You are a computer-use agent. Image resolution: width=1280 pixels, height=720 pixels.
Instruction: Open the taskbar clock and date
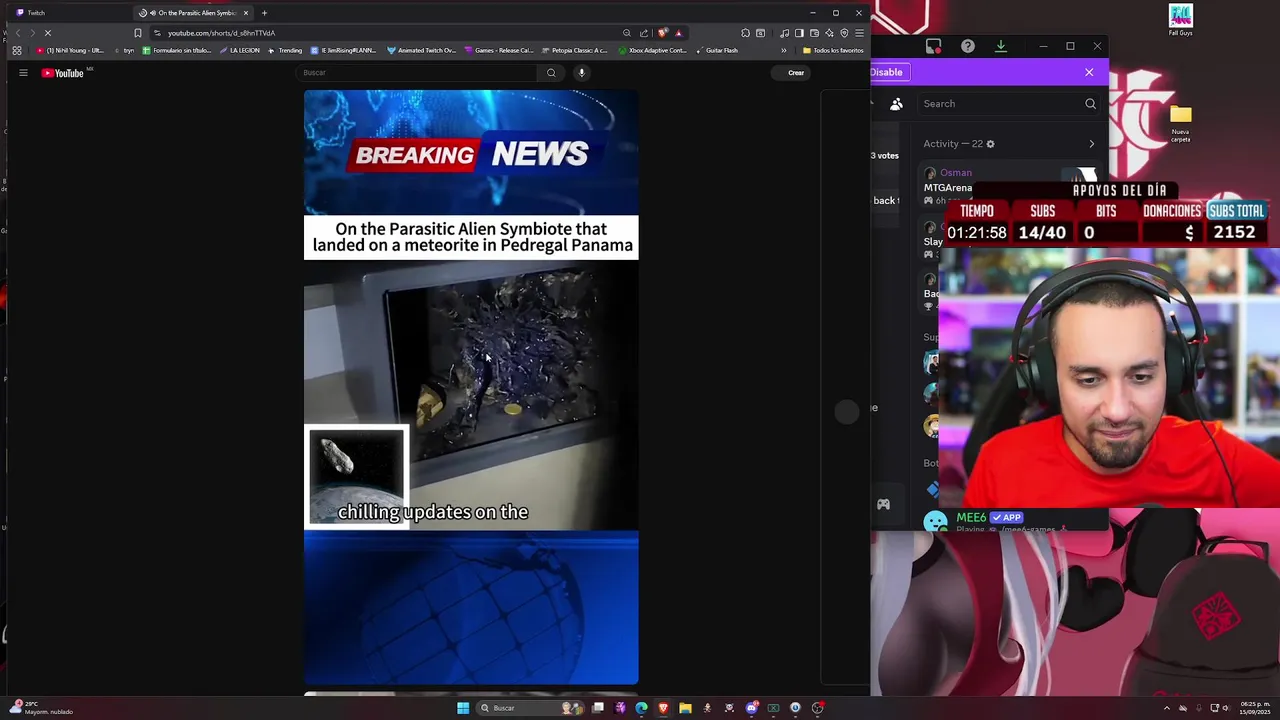(x=1255, y=708)
